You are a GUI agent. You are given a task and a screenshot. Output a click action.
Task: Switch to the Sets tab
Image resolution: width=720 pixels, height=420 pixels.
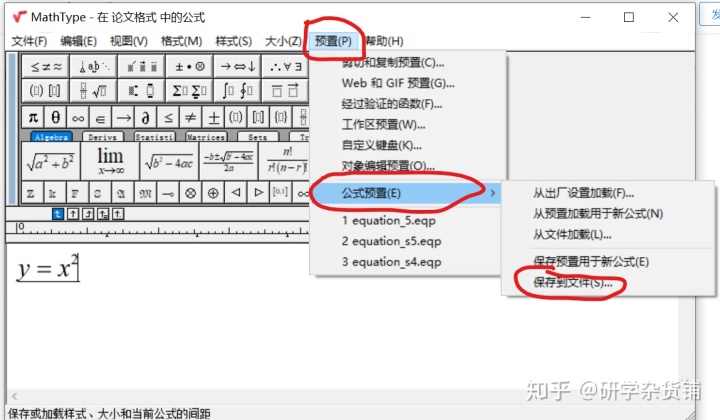[x=258, y=137]
